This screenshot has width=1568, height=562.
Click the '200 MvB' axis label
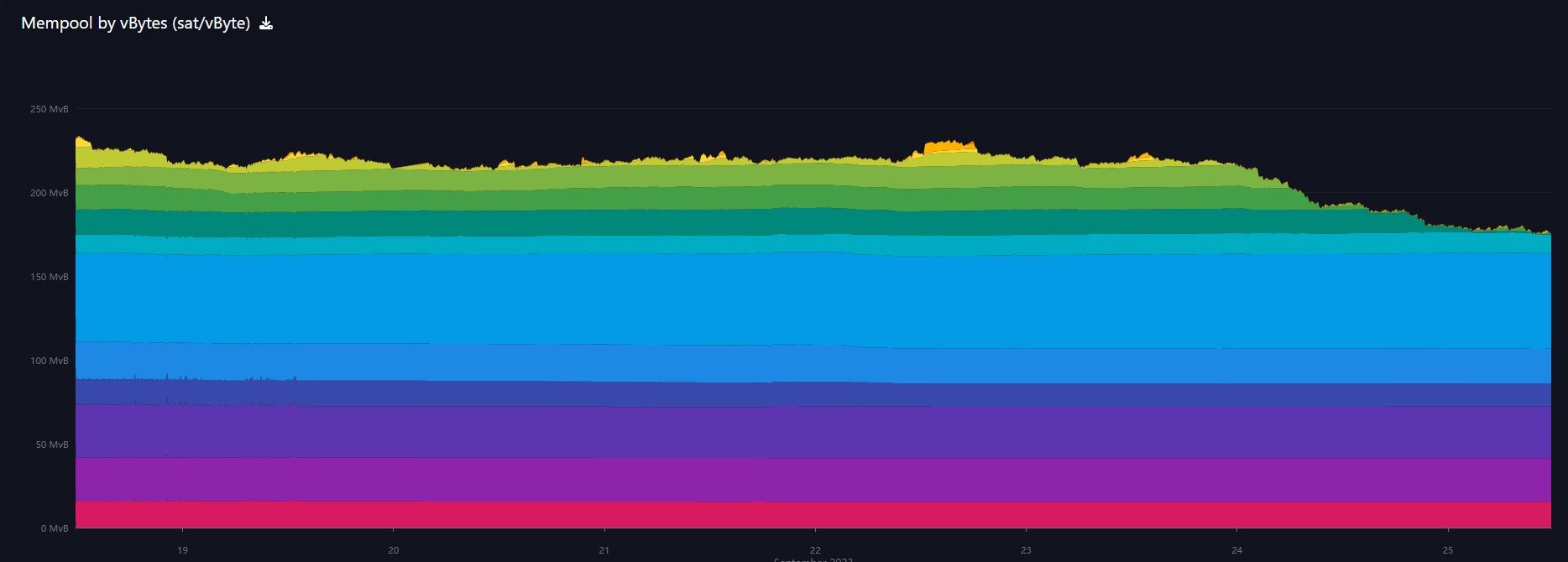click(x=50, y=193)
